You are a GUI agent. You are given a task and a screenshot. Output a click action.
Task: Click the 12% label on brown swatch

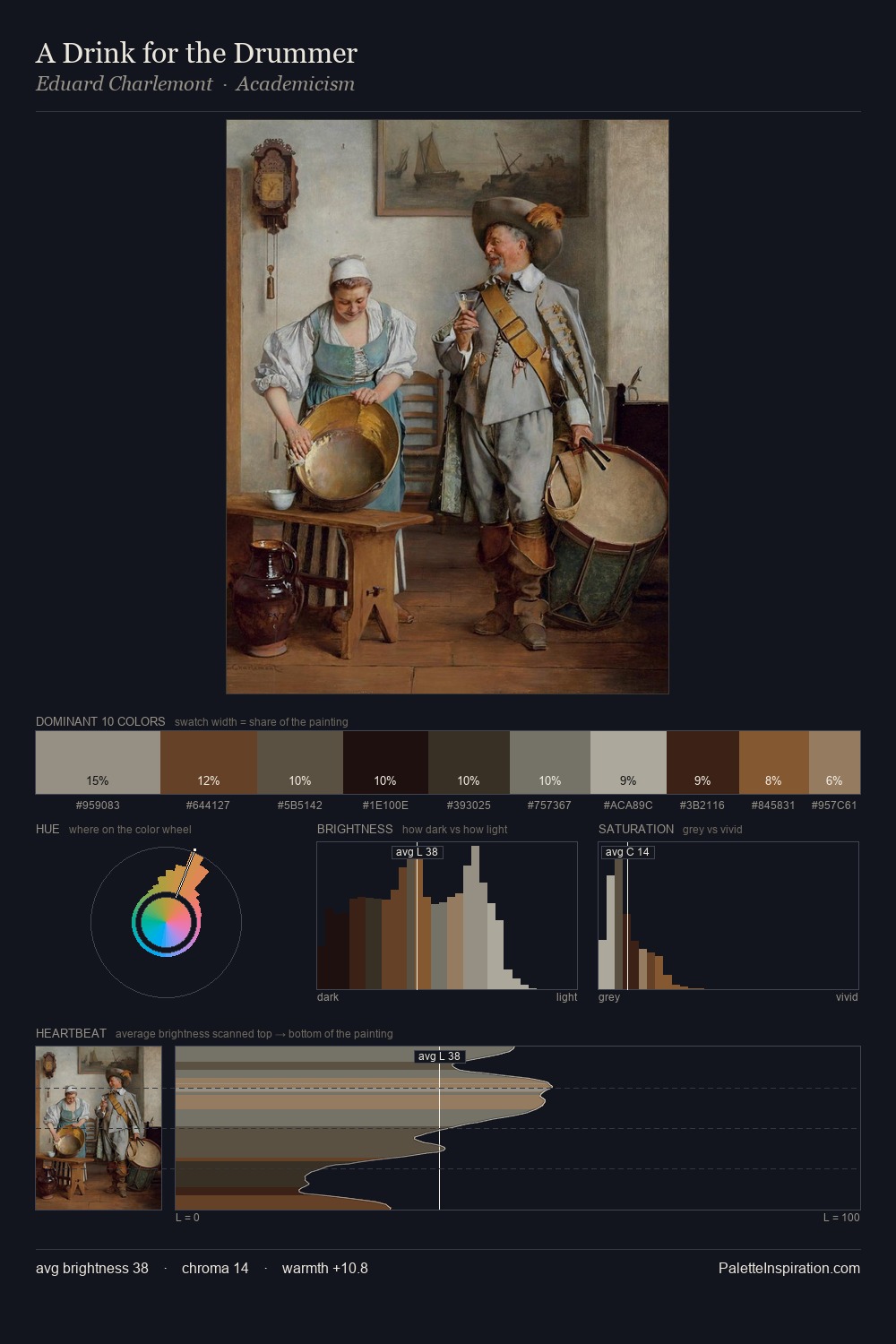[x=209, y=780]
